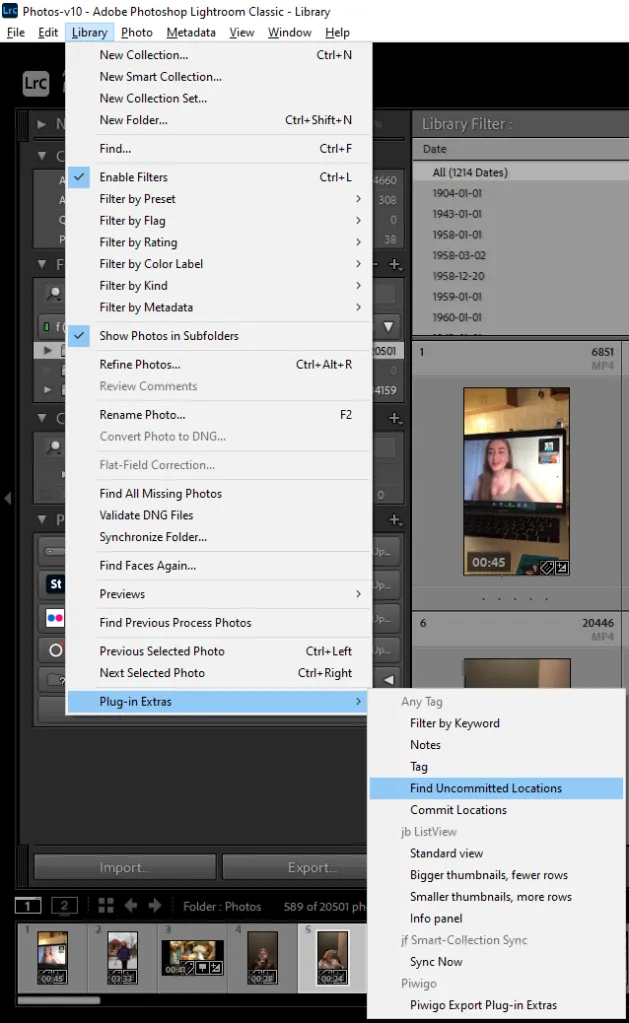The image size is (629, 1023).
Task: Open the Metadata menu in menu bar
Action: tap(190, 32)
